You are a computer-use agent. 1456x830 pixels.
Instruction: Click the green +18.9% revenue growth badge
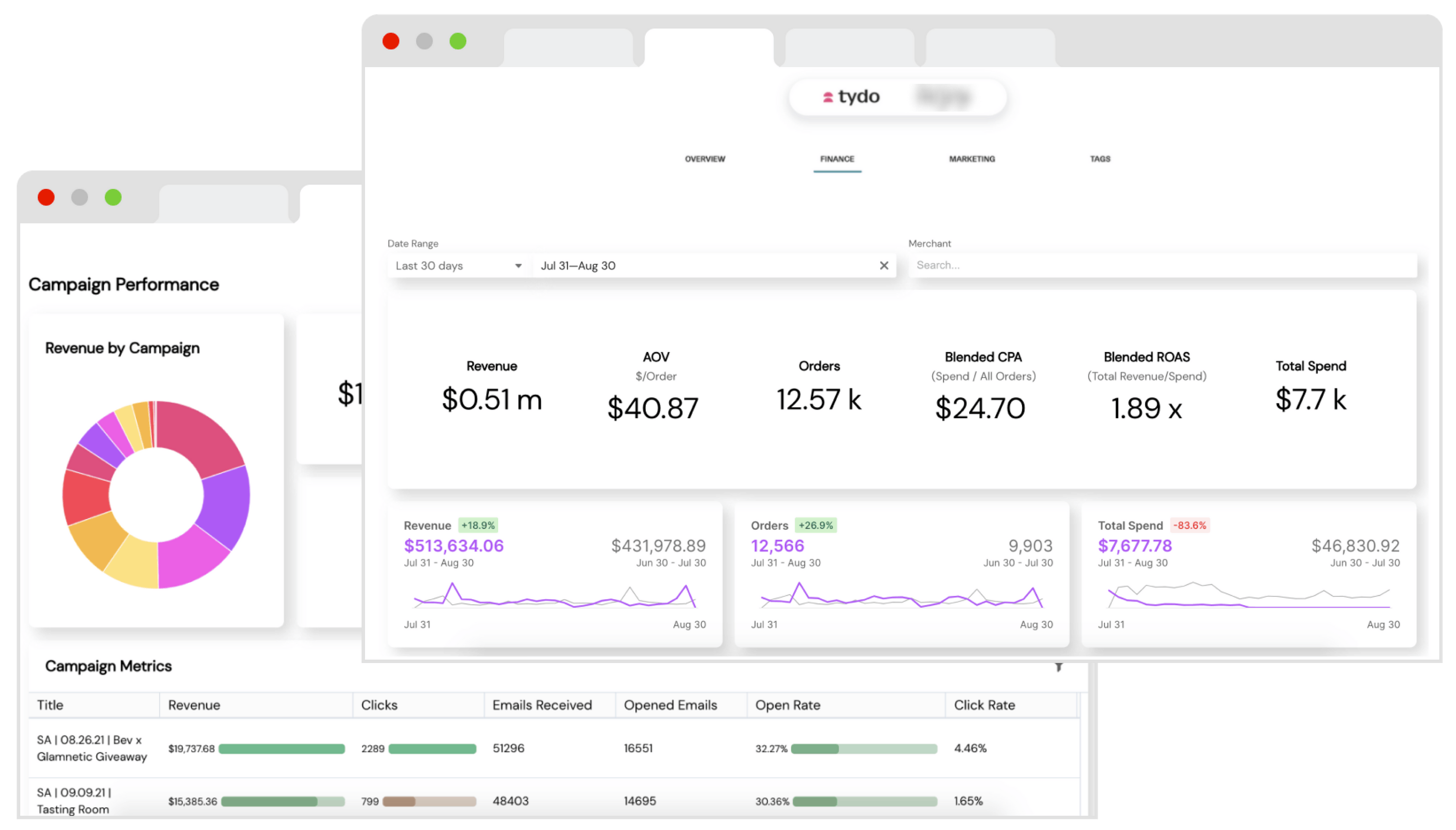pos(479,525)
